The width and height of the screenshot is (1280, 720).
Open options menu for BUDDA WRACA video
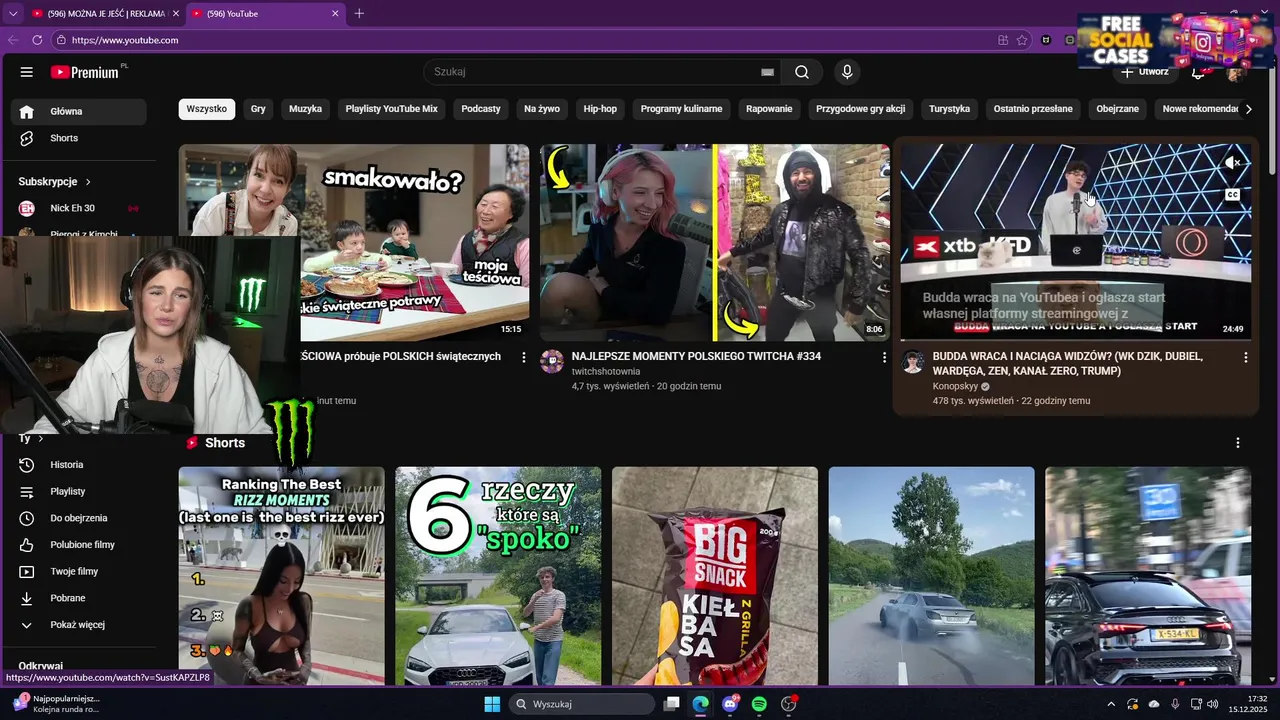pos(1245,357)
